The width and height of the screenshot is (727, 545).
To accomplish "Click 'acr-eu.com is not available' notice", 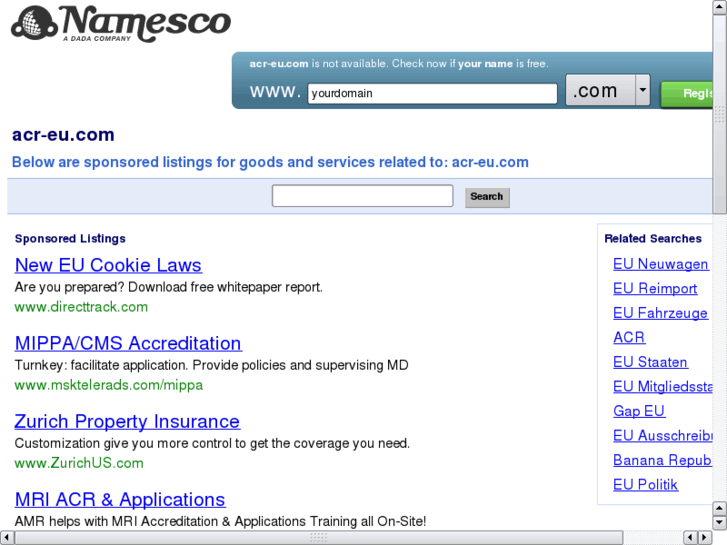I will (399, 64).
